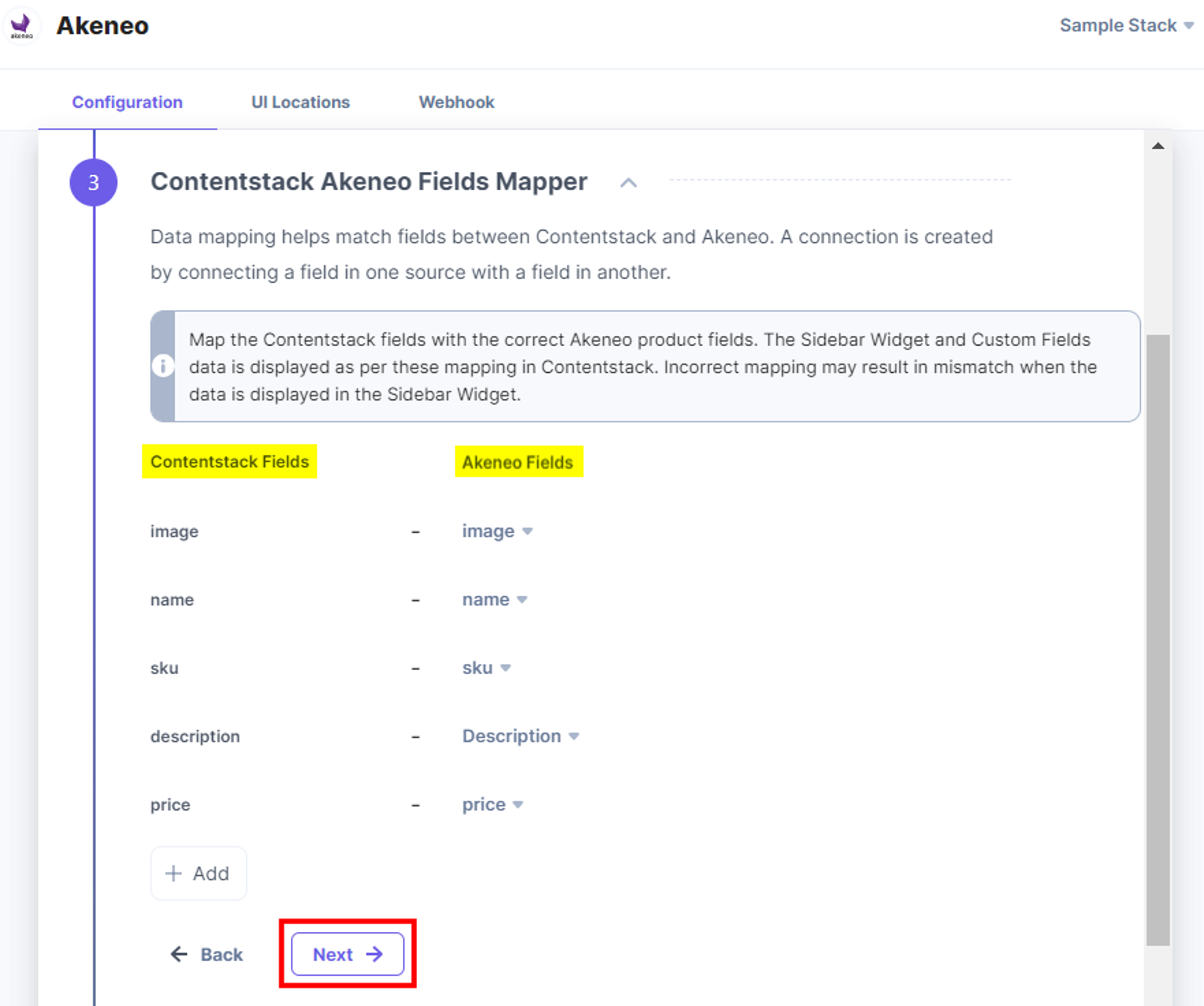Click the info icon in notice box

[x=163, y=366]
